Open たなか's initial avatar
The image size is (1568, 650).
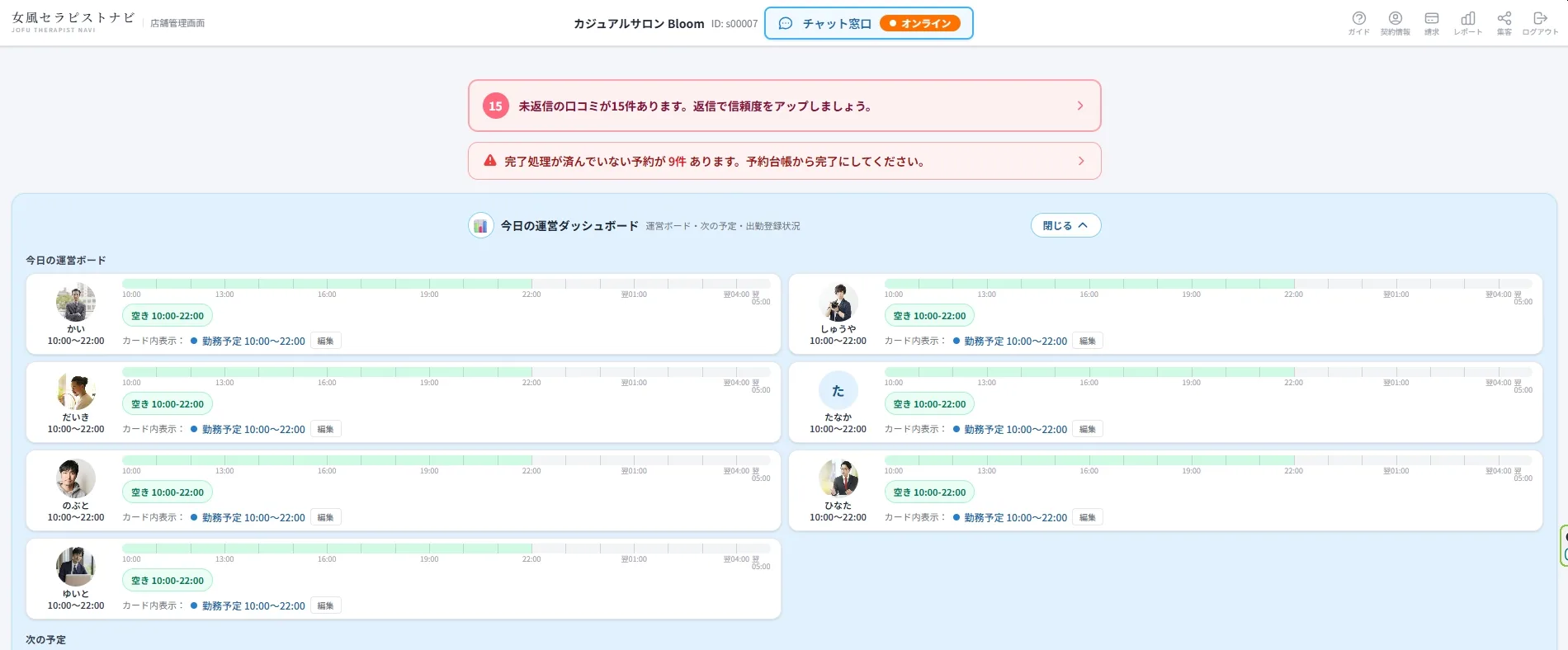click(x=838, y=390)
